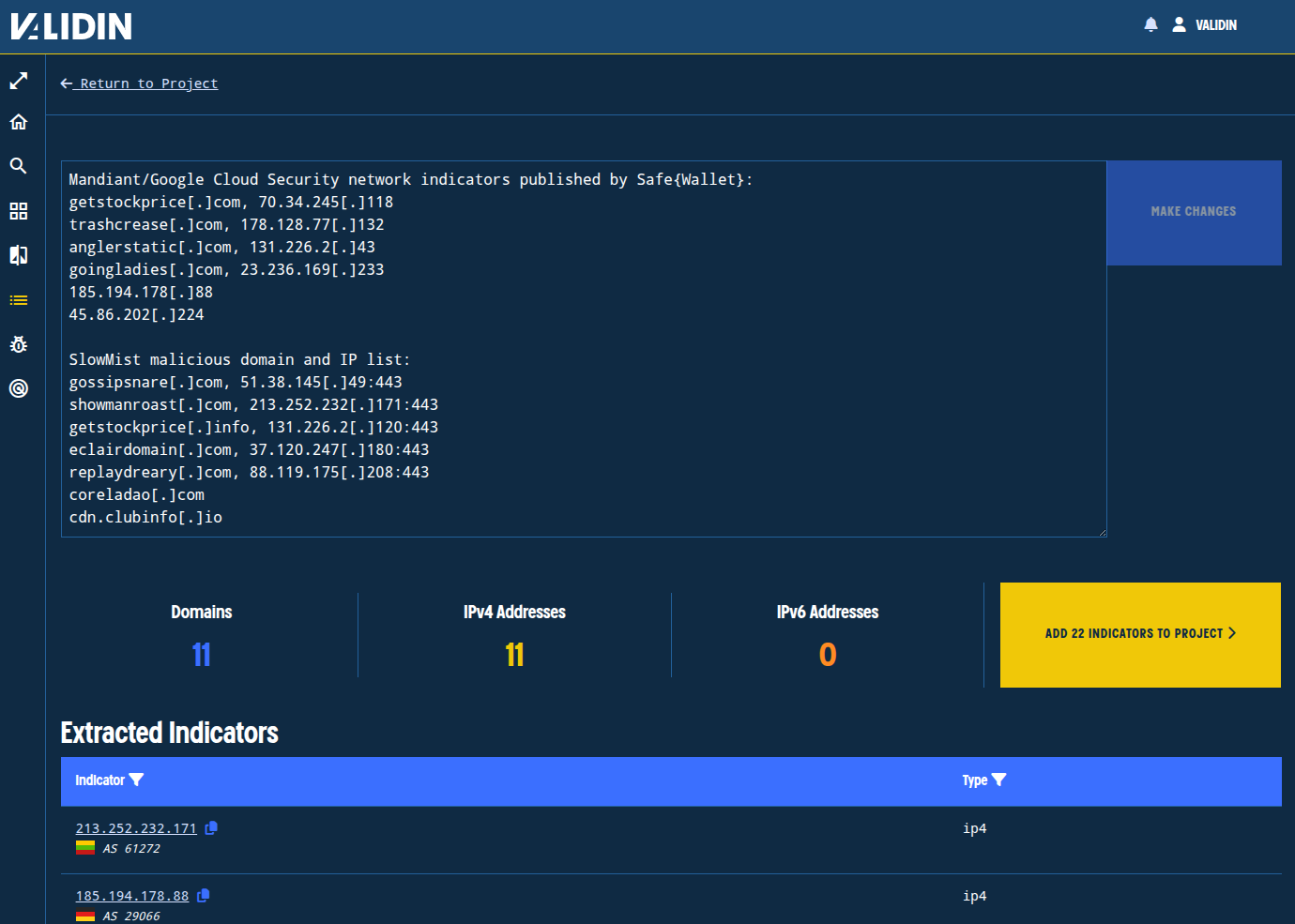Click the cdn.clubinfo[.]io line in the text area

[x=145, y=518]
